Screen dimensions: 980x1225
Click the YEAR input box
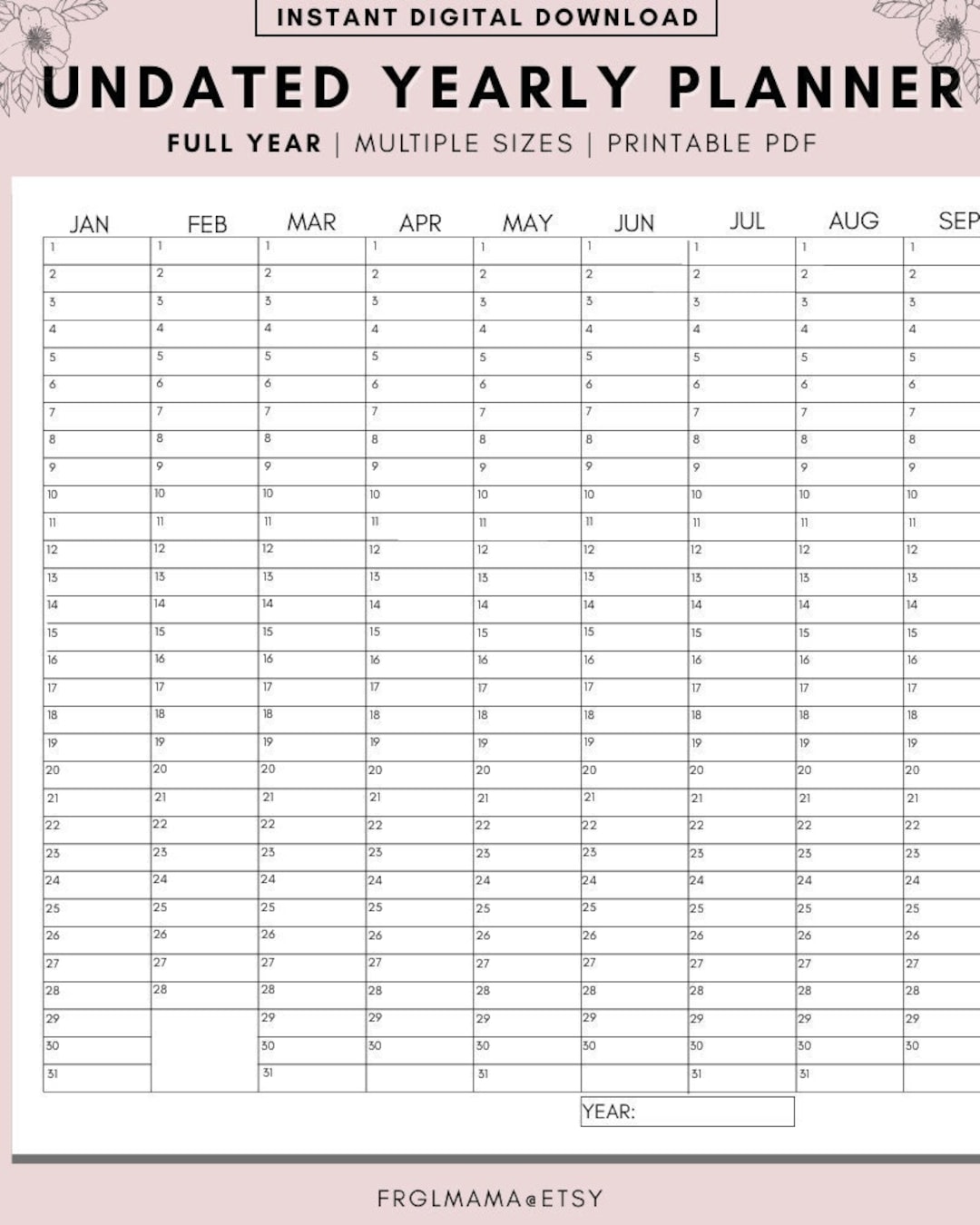point(687,1112)
